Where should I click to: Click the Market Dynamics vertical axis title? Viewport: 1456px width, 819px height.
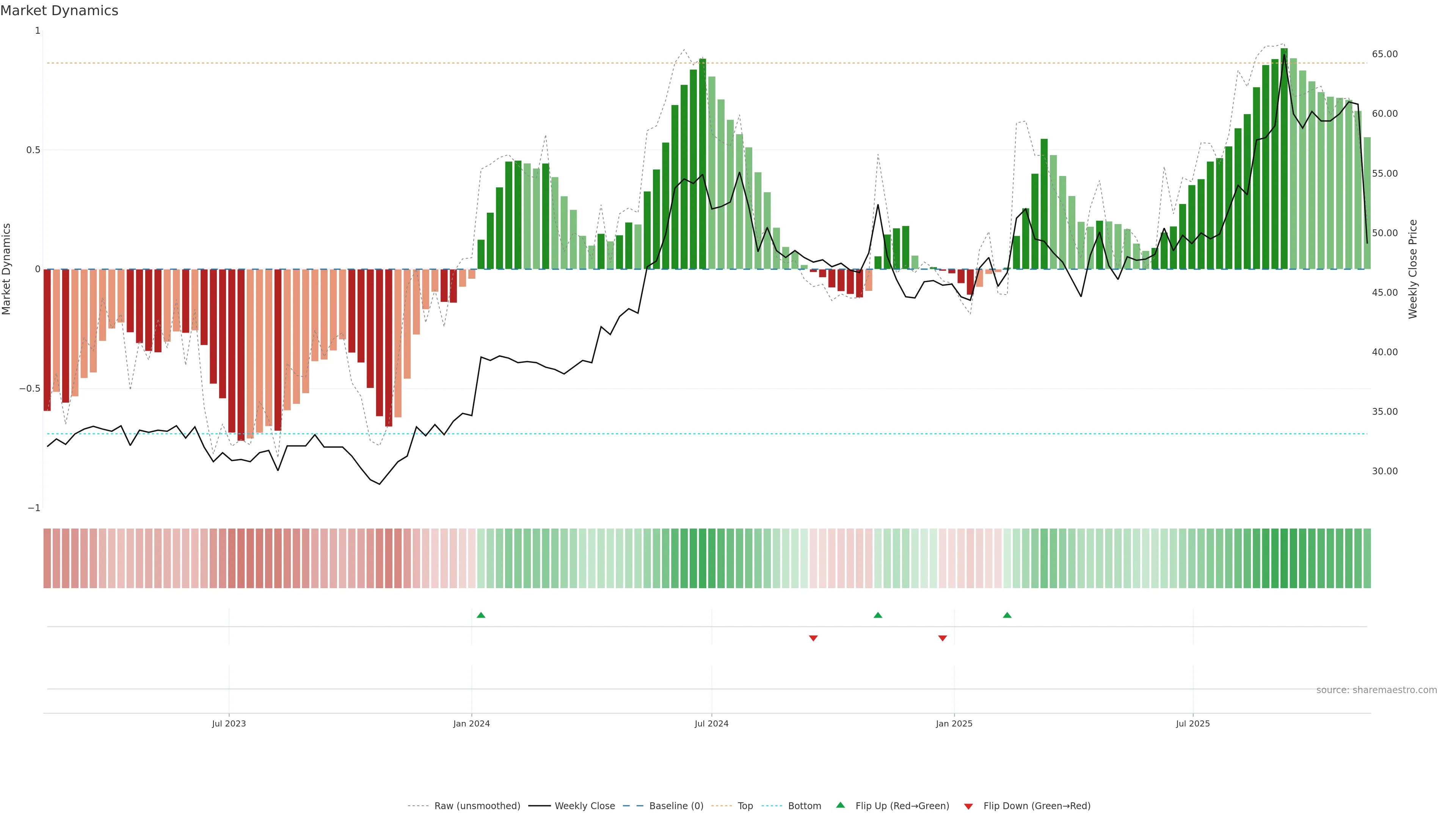pos(7,269)
